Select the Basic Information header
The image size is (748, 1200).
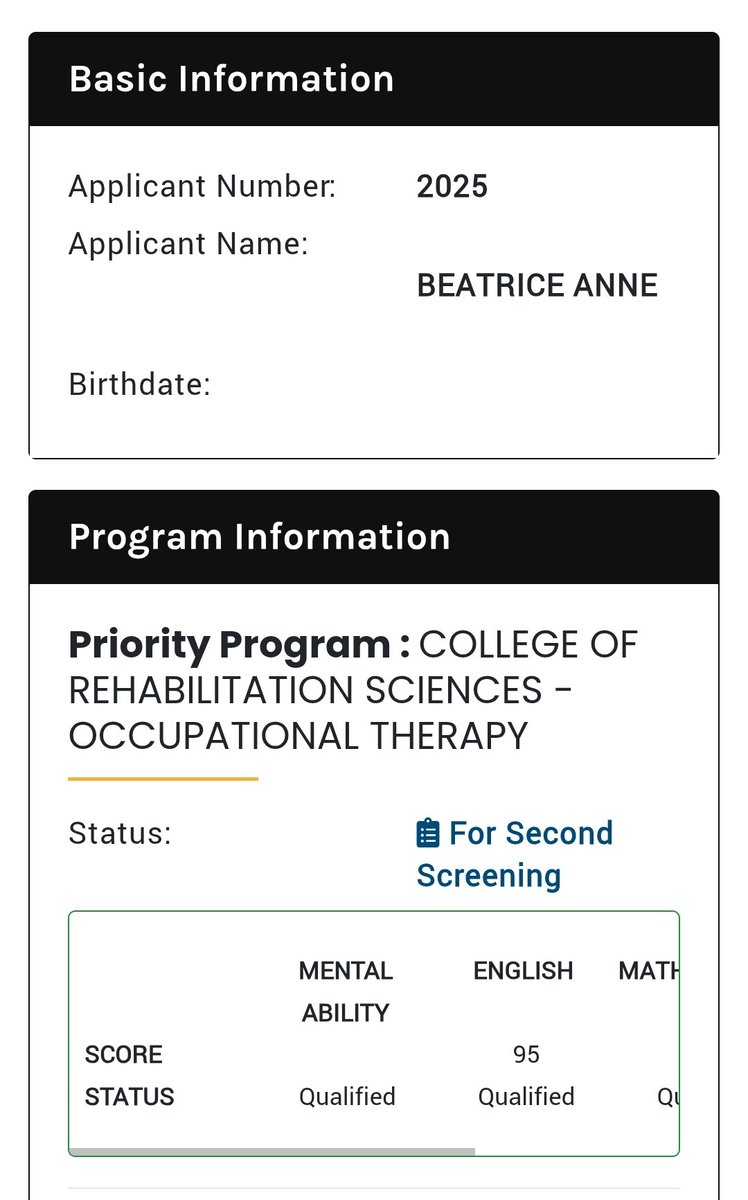(374, 79)
